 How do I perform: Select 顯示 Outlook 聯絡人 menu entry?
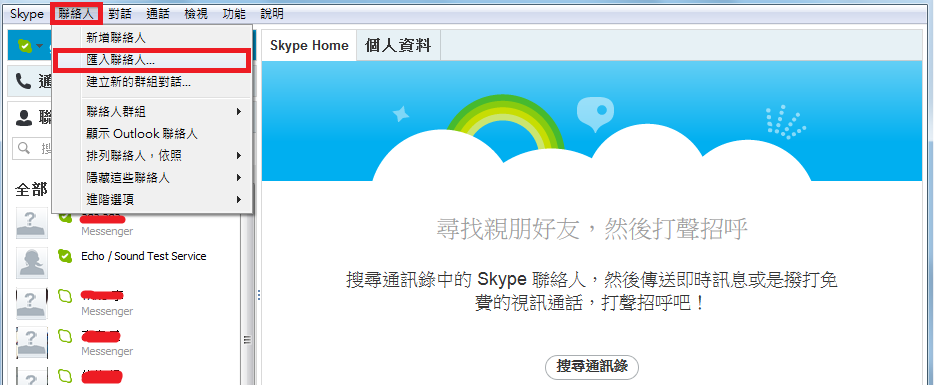[153, 133]
